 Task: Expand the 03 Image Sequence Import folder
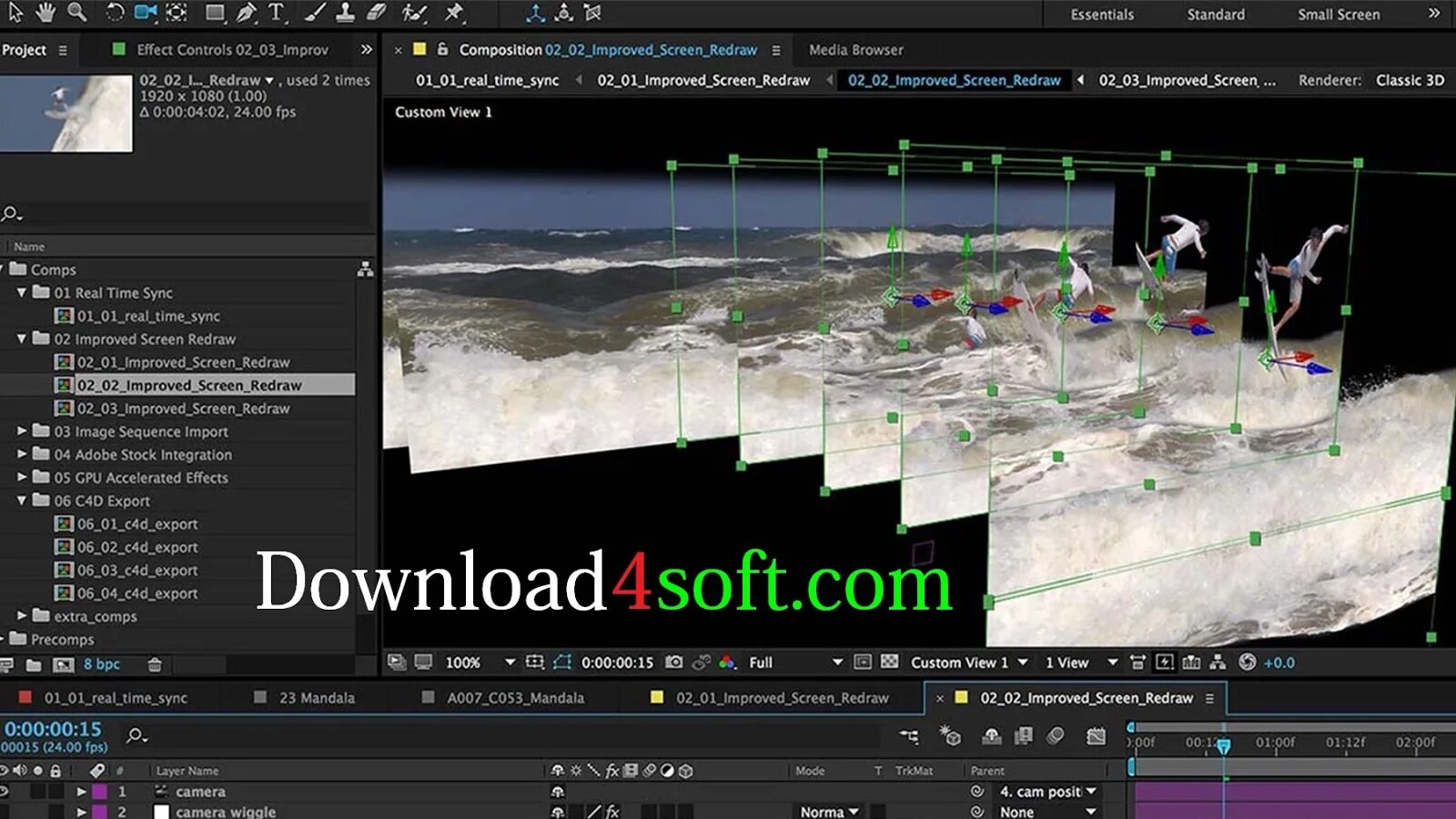click(x=22, y=431)
